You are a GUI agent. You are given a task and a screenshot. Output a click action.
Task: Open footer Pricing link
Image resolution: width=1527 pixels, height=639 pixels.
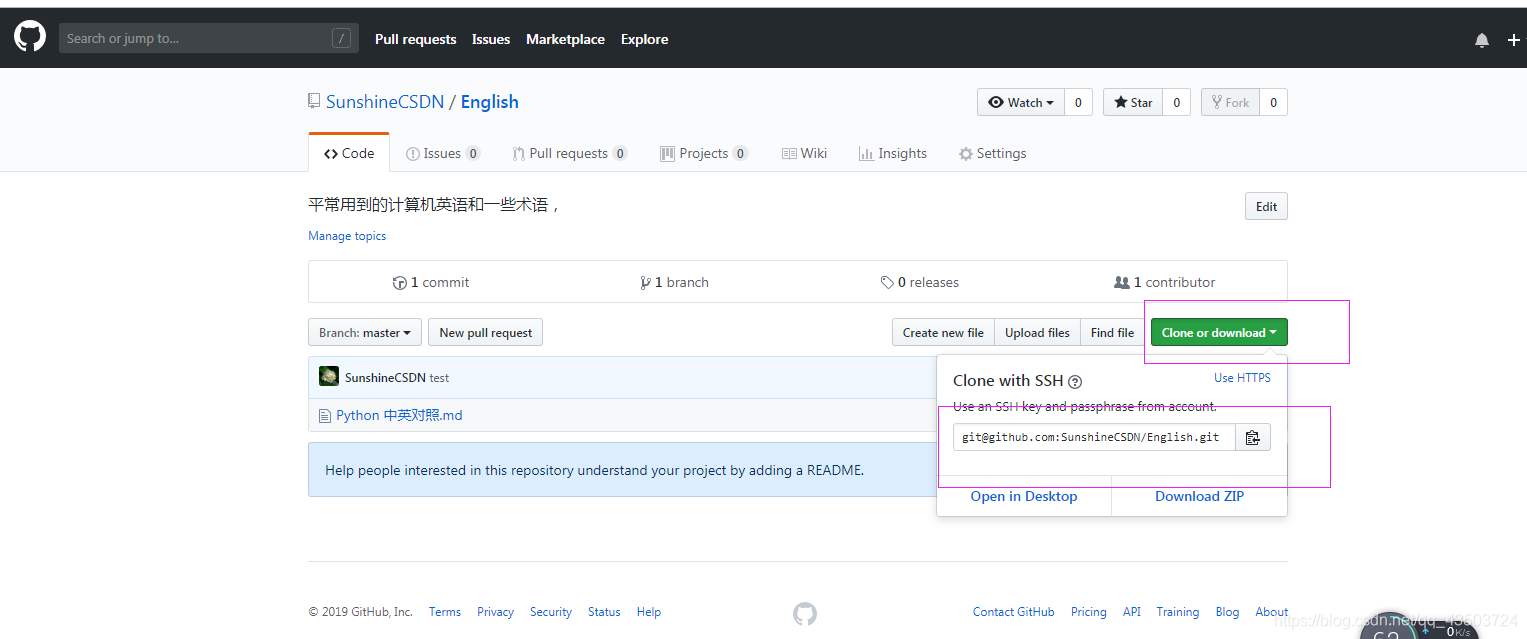(1089, 612)
